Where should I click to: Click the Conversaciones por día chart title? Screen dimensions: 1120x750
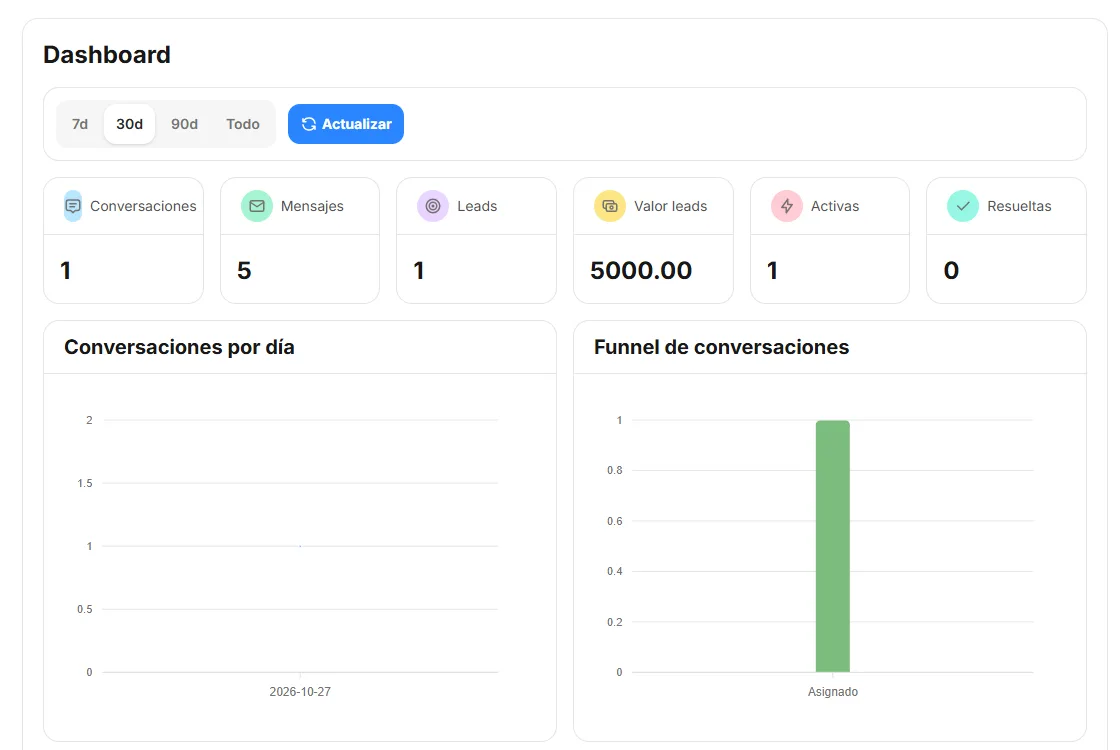coord(179,347)
